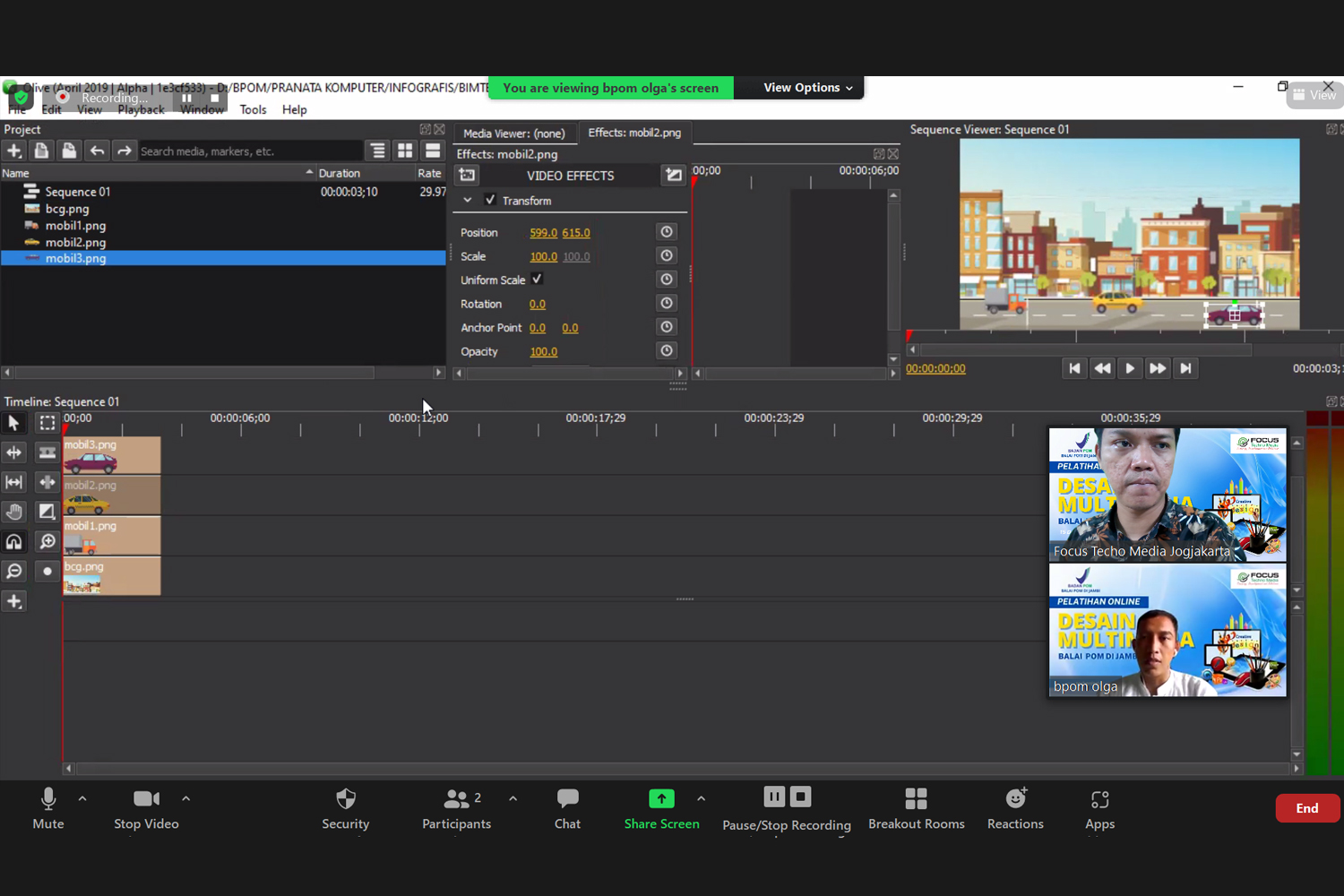Enable keyframing stopwatch for Opacity
The width and height of the screenshot is (1344, 896).
point(666,351)
